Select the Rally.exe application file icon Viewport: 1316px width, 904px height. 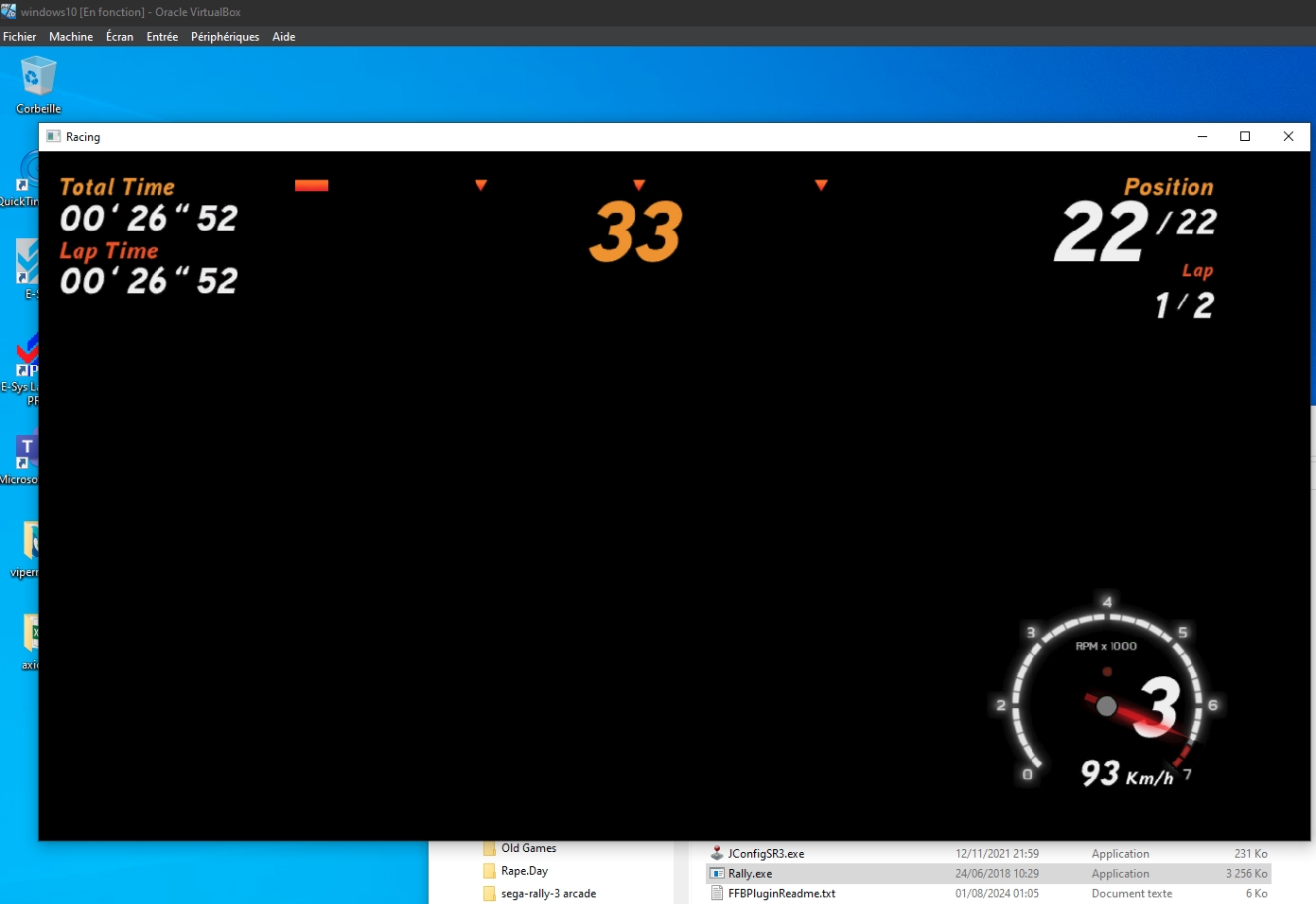click(x=717, y=874)
